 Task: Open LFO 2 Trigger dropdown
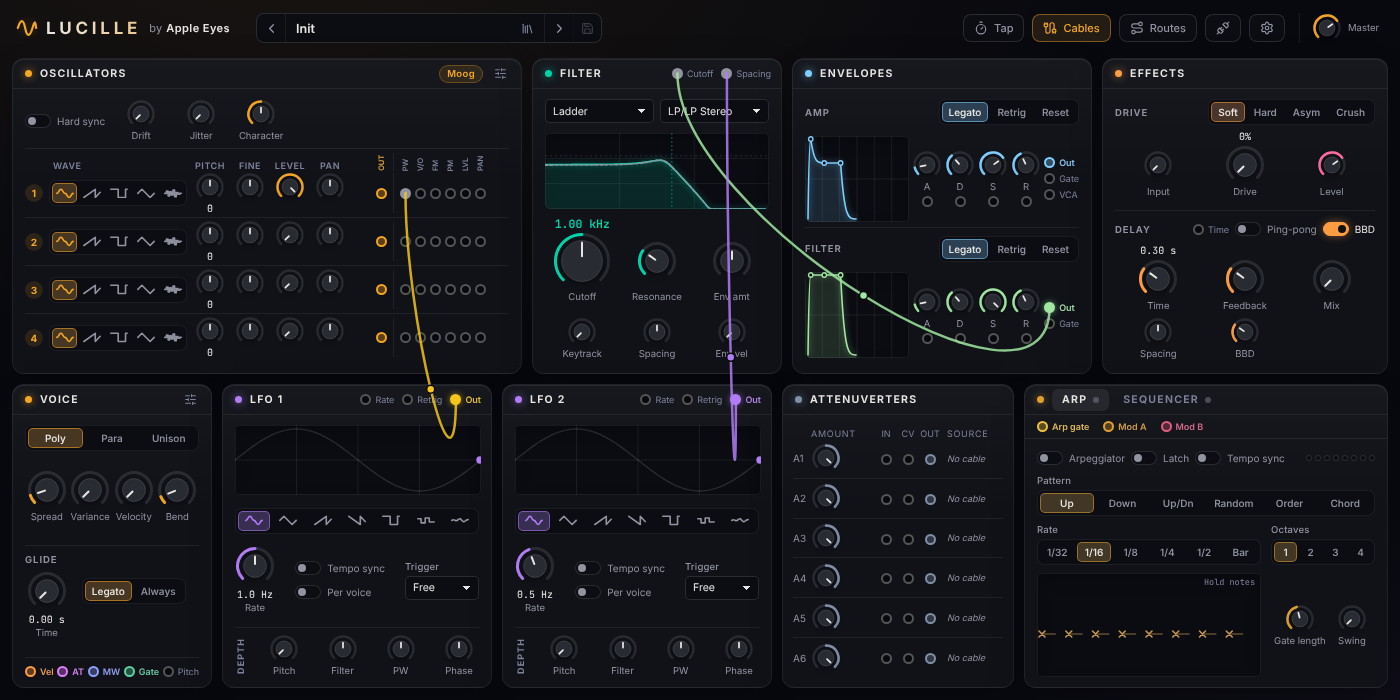tap(721, 587)
